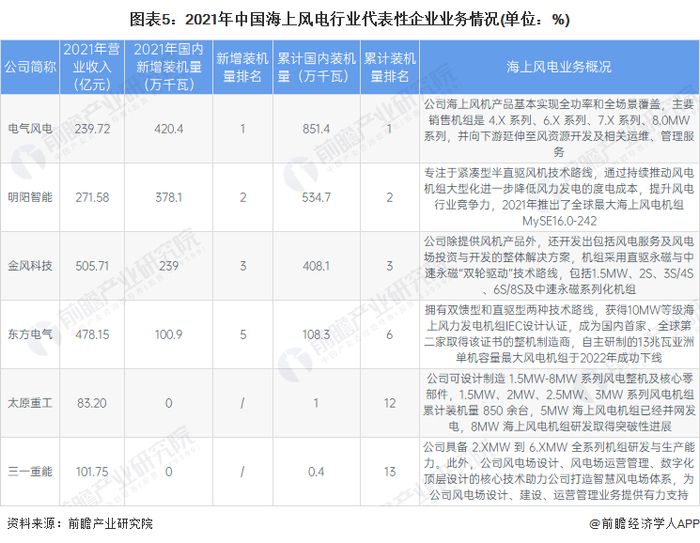700x543 pixels.
Task: Click the 三一重能 business overview text
Action: [559, 471]
